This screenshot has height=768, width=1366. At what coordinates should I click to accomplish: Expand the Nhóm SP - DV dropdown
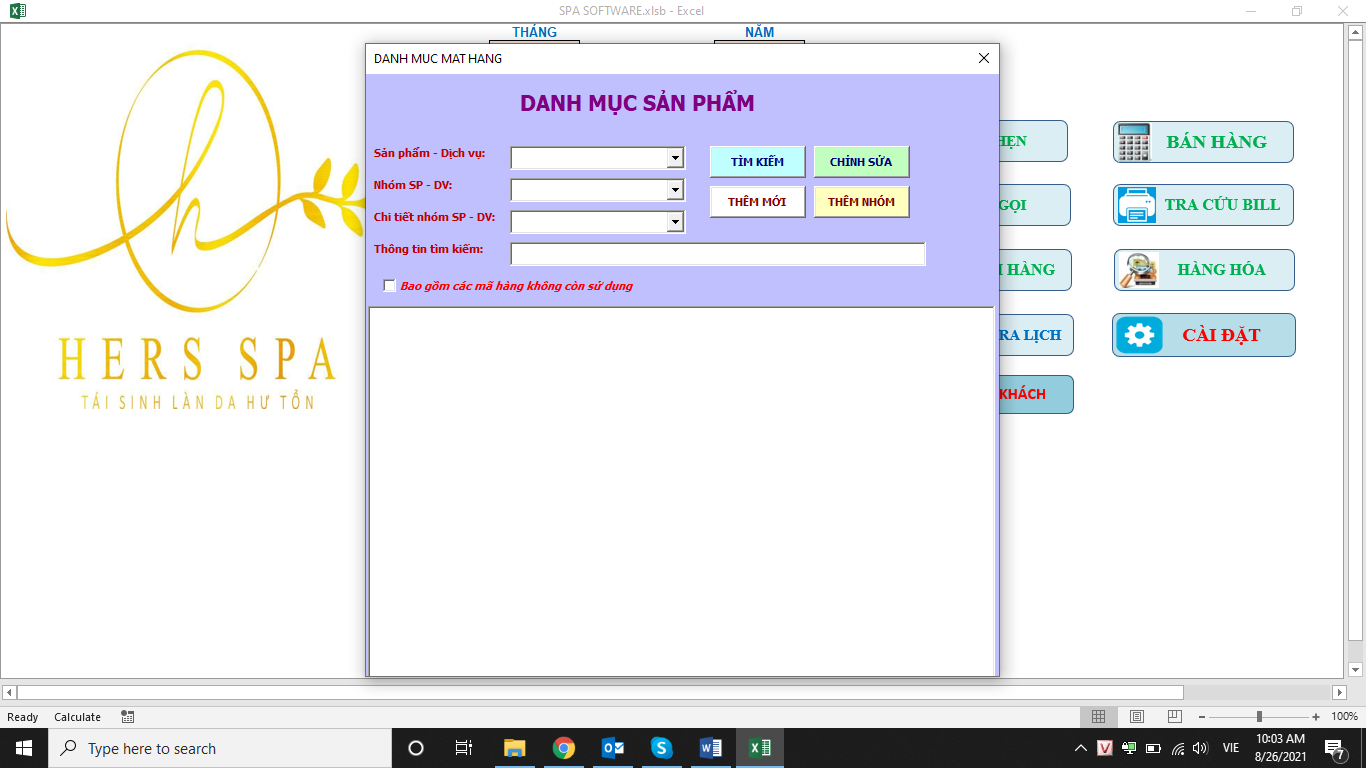coord(675,190)
